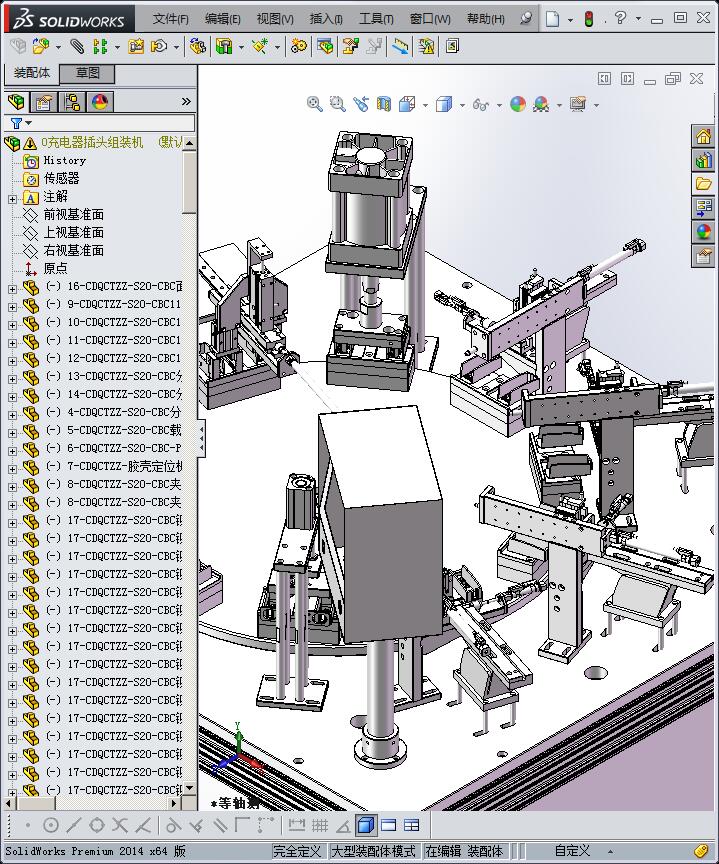Open Design Library in the task pane
Screen dimensions: 719x864
(703, 160)
